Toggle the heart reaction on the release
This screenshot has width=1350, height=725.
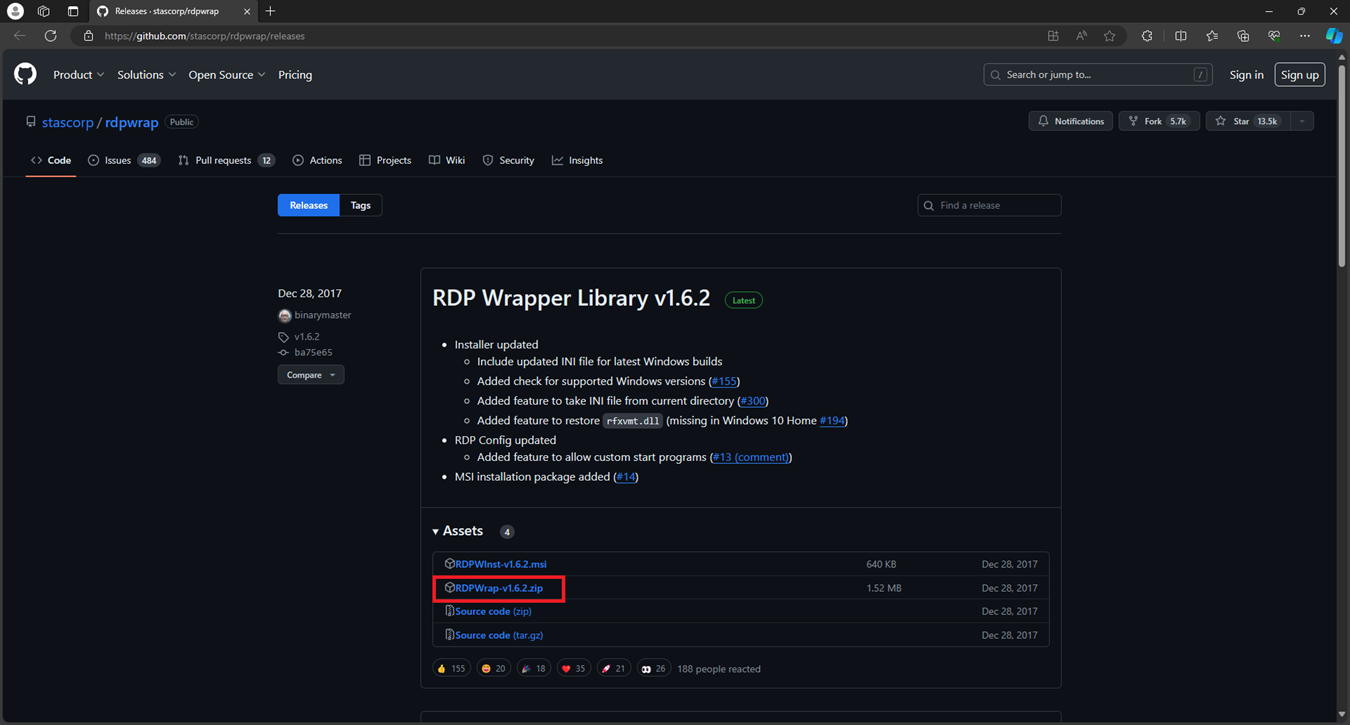click(x=573, y=667)
